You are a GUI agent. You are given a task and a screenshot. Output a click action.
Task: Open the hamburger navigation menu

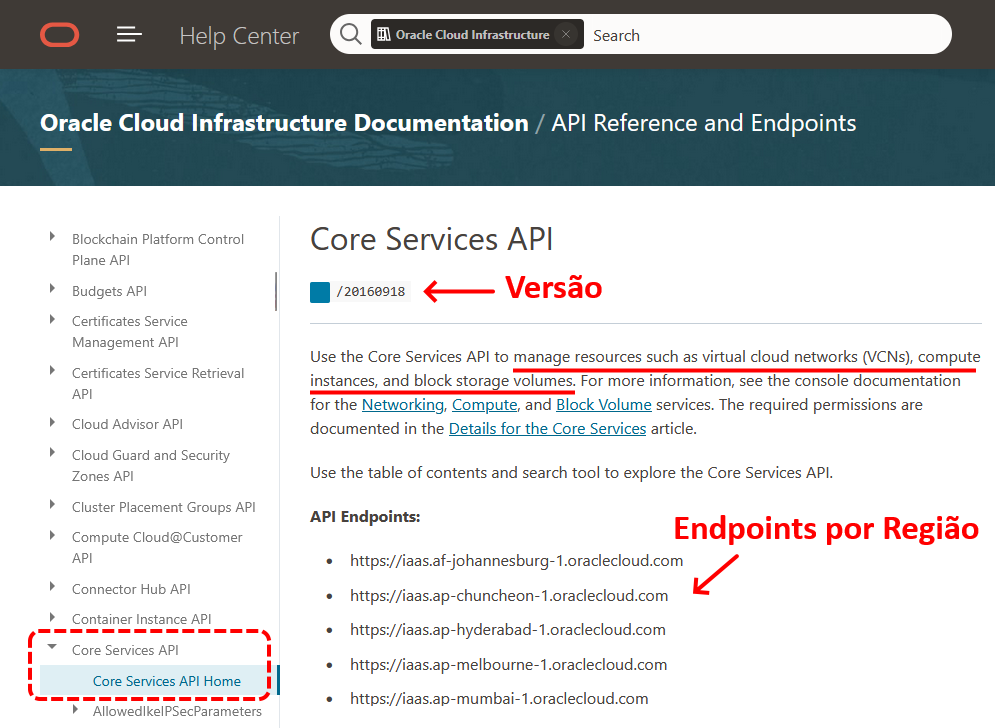129,35
